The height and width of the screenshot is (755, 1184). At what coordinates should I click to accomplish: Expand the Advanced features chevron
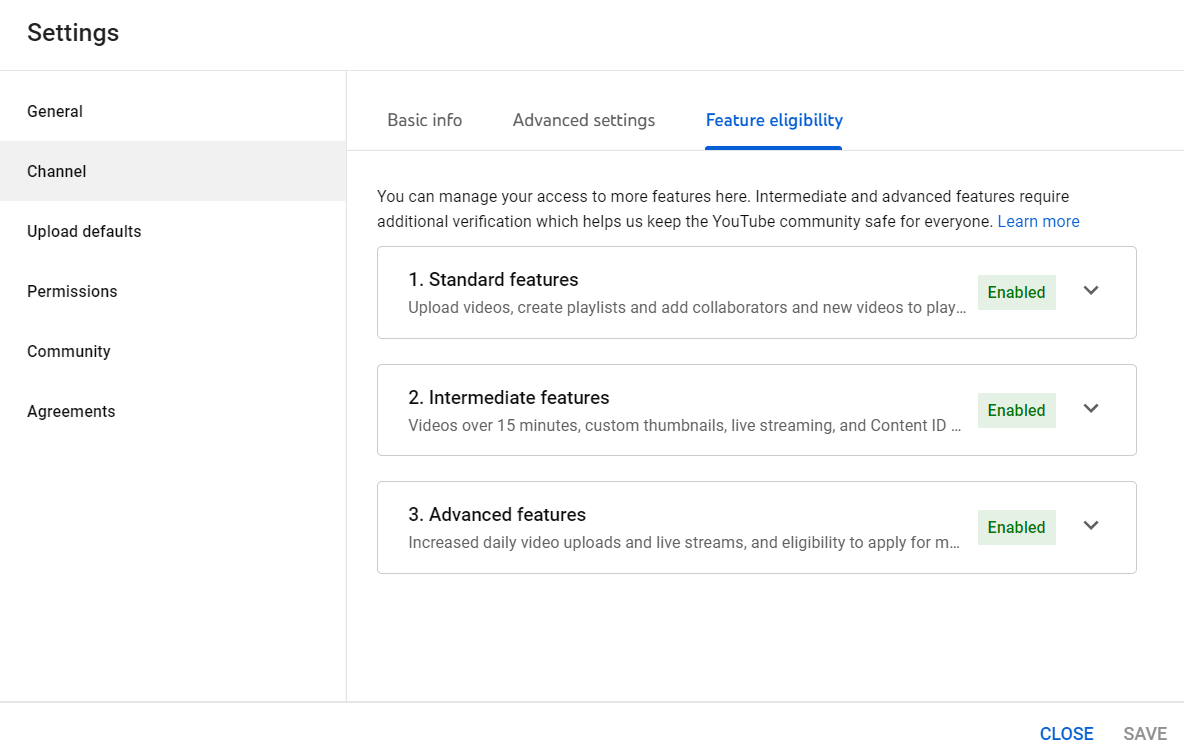point(1091,526)
